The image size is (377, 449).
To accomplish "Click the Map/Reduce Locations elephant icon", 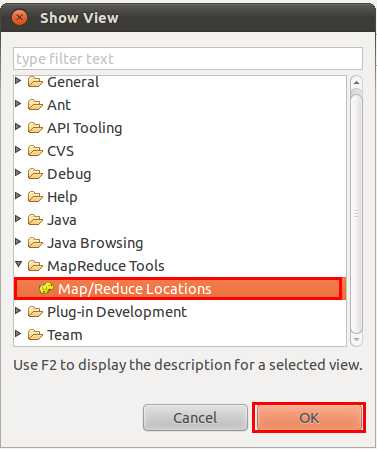I will [x=46, y=288].
